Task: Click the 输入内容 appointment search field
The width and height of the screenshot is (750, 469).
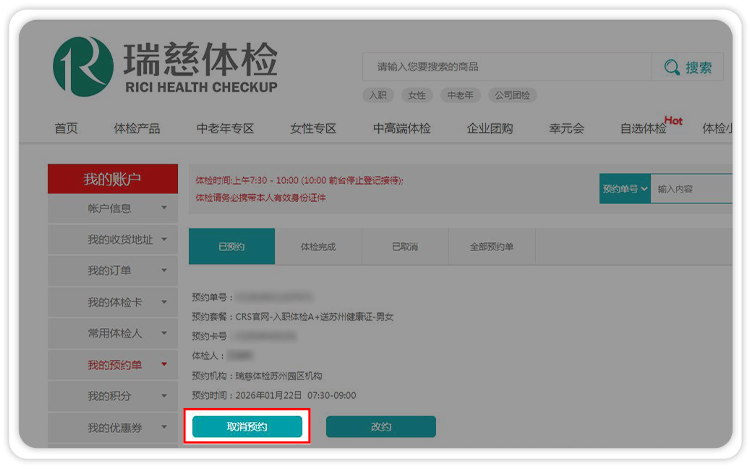Action: click(690, 188)
